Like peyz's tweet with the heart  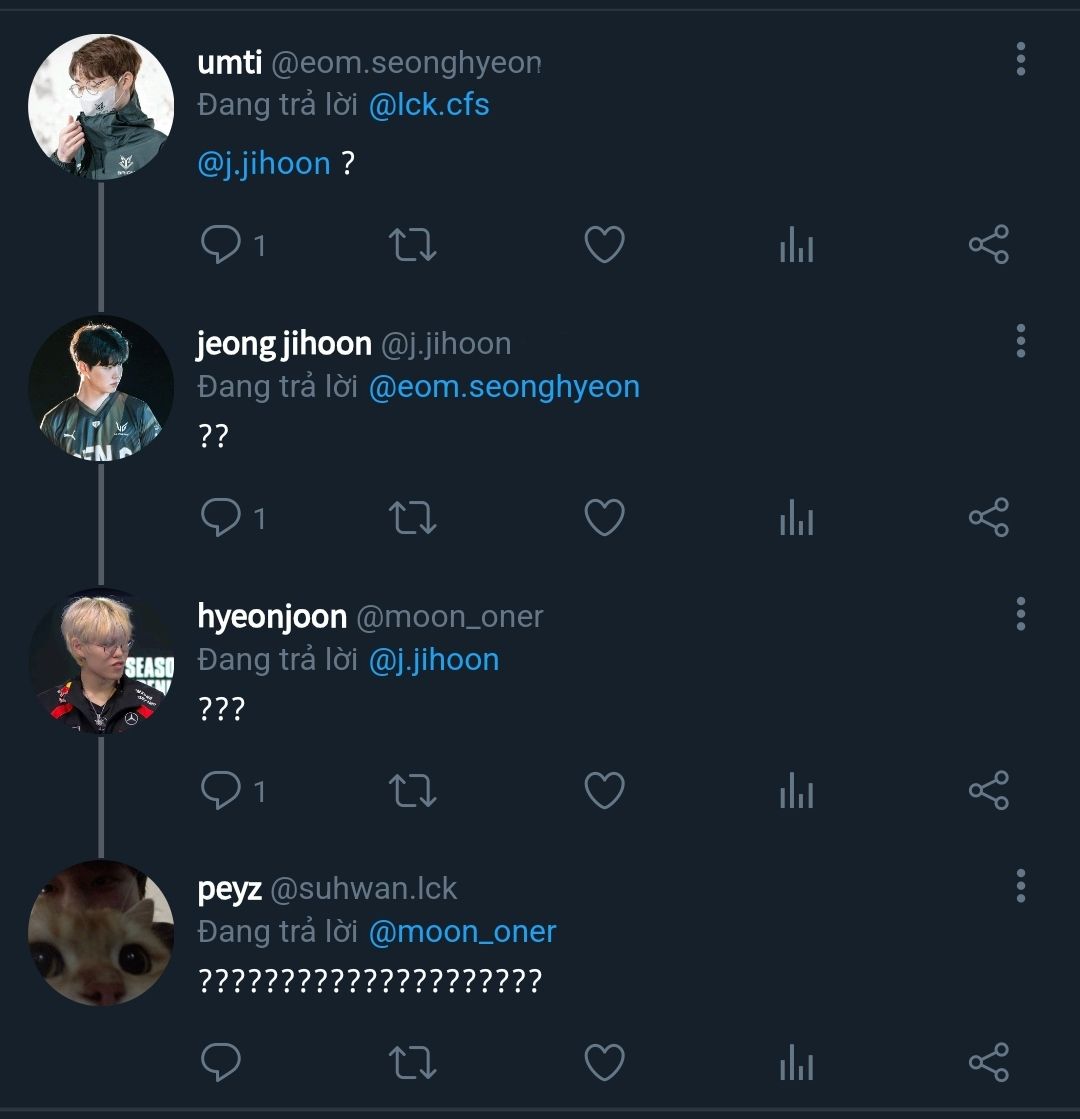[604, 1063]
